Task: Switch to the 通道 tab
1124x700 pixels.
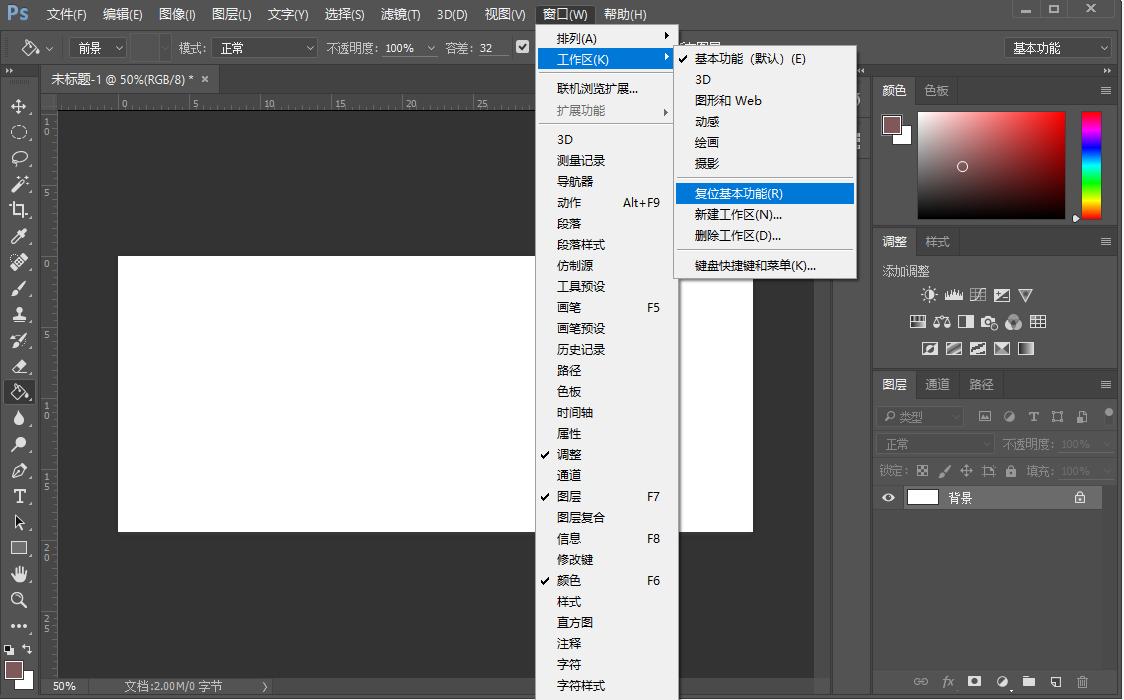Action: tap(937, 384)
